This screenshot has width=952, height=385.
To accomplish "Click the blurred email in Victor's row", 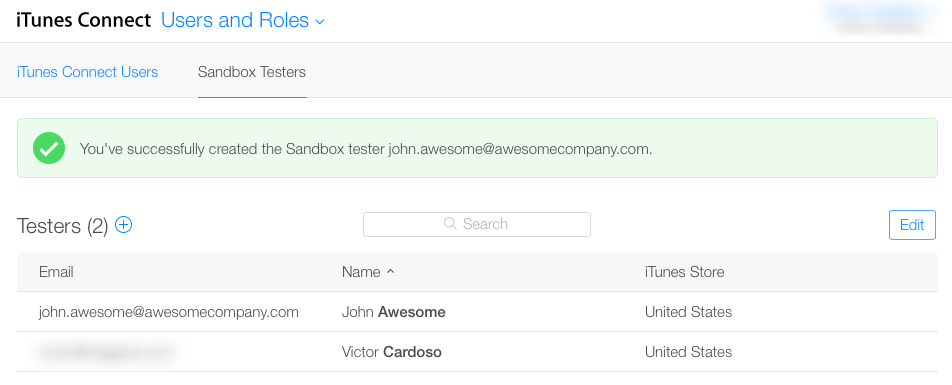I will [x=106, y=352].
